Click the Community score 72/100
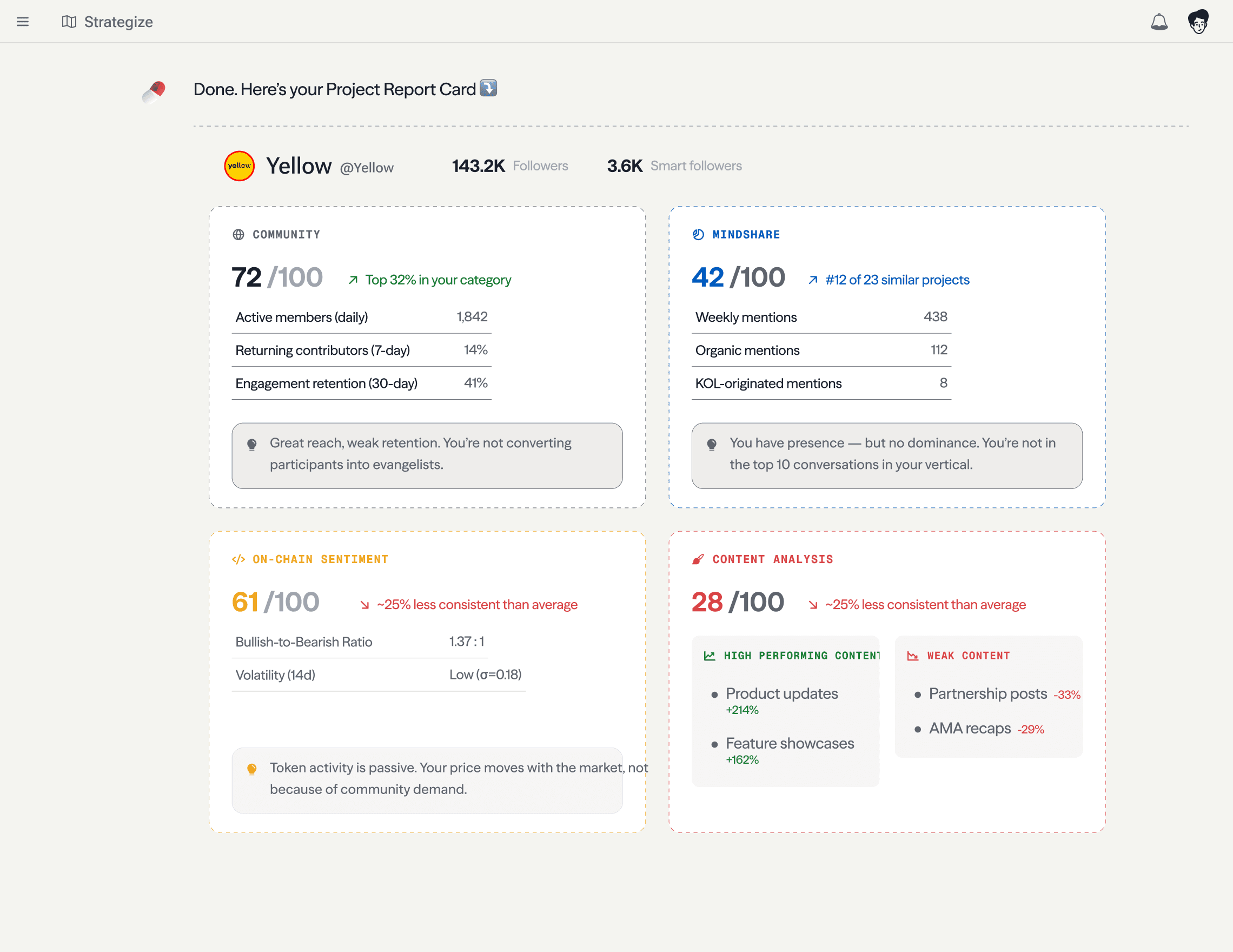 click(277, 277)
